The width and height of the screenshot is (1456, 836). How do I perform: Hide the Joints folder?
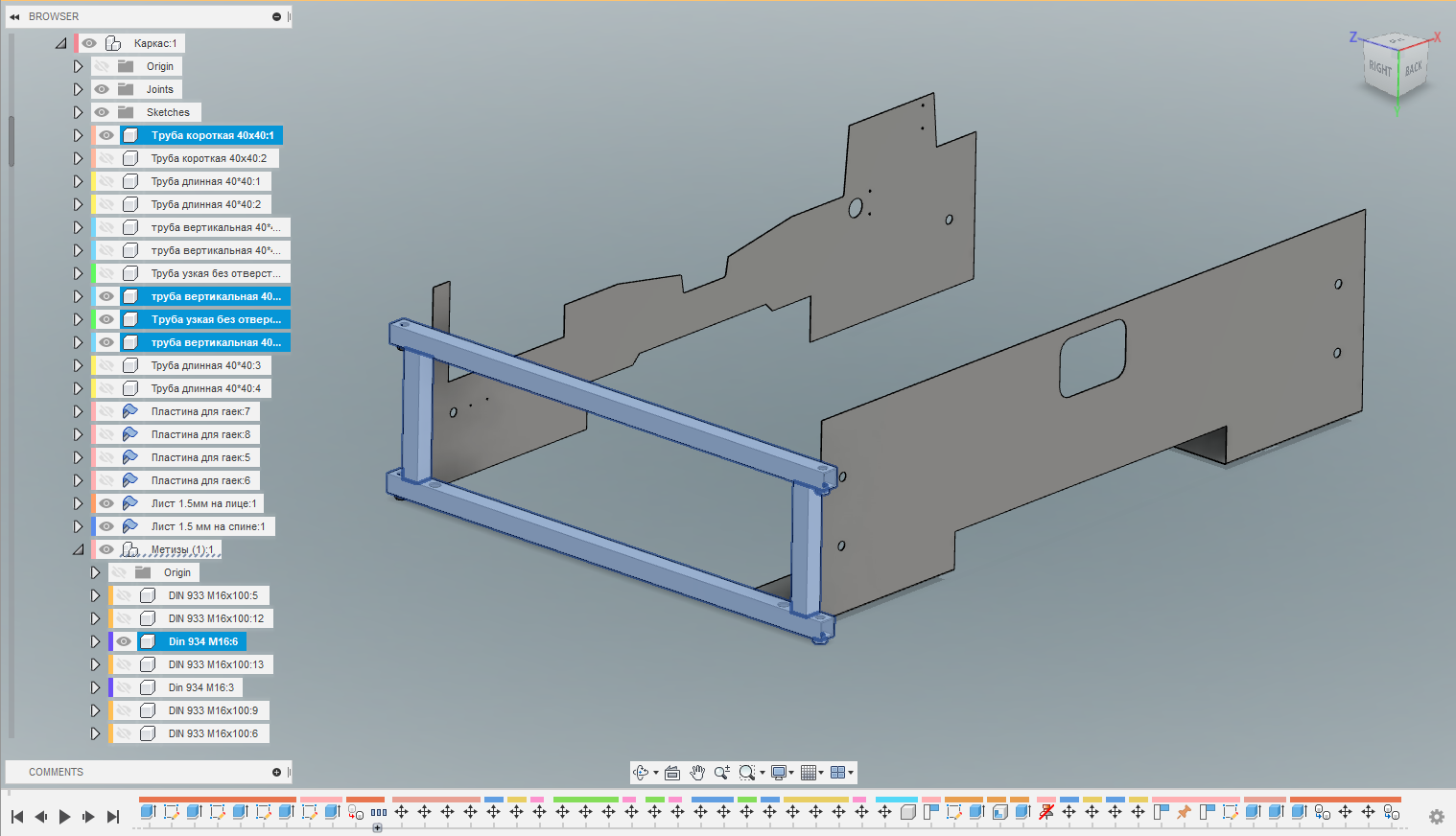(x=102, y=89)
